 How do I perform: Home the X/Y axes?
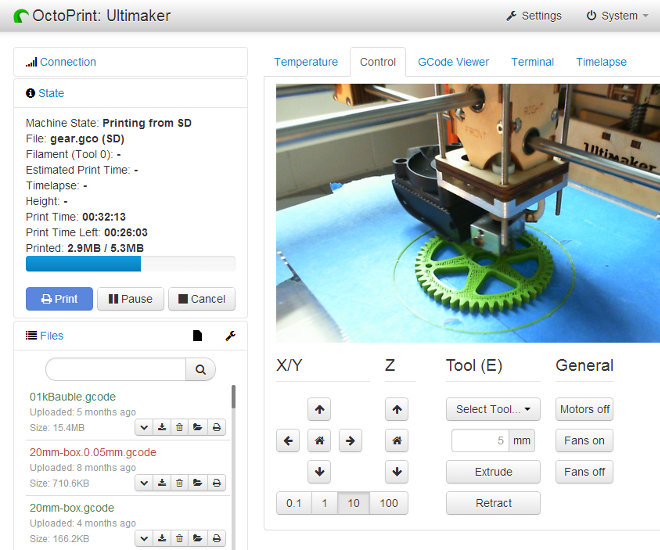tap(319, 441)
